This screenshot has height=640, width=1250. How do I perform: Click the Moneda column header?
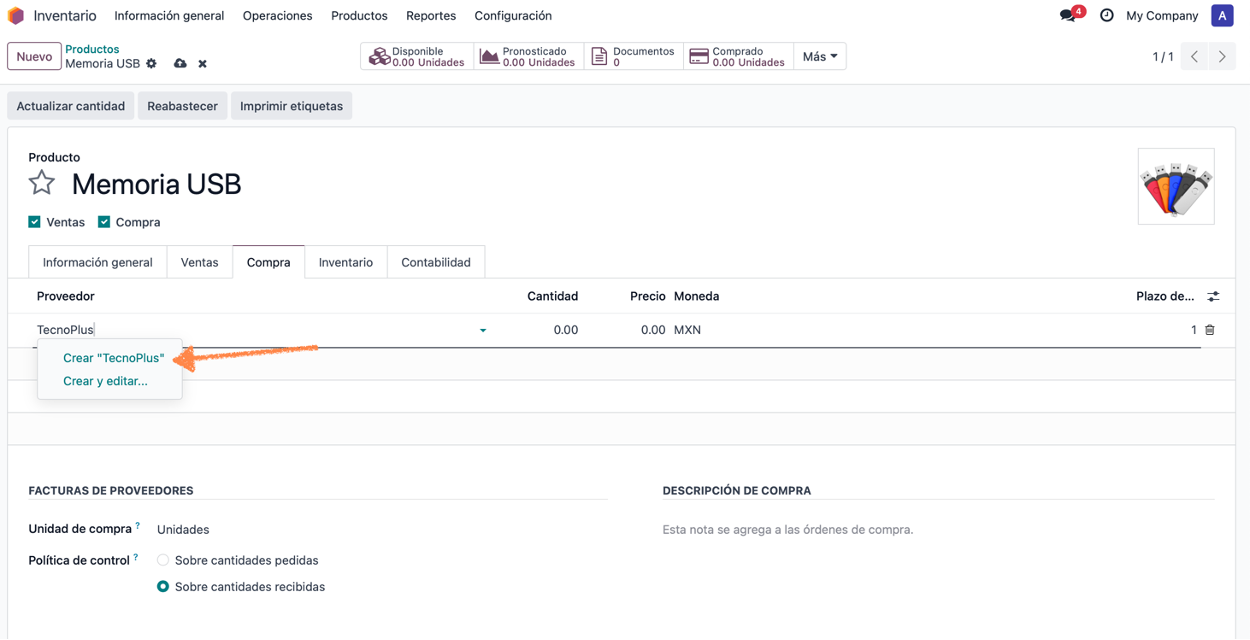click(x=697, y=296)
